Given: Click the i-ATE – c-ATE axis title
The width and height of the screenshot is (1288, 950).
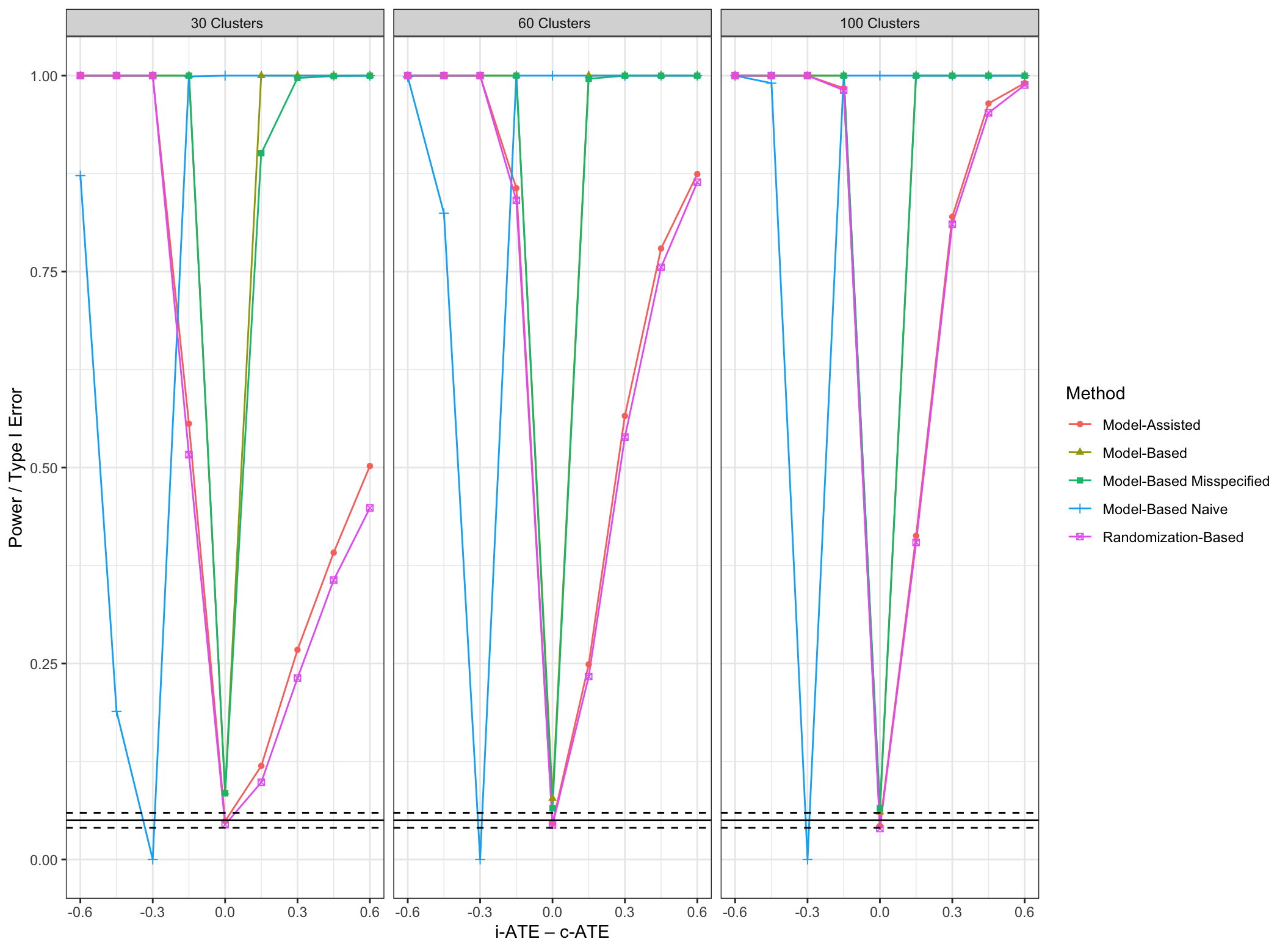Looking at the screenshot, I should point(552,932).
